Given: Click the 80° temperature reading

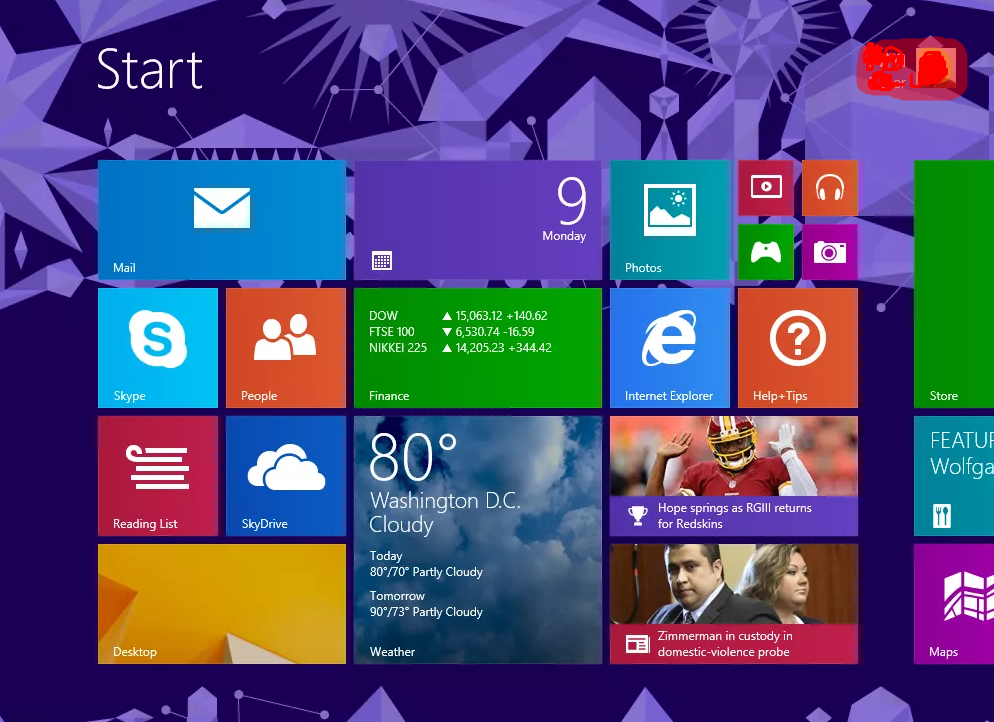Looking at the screenshot, I should (413, 456).
